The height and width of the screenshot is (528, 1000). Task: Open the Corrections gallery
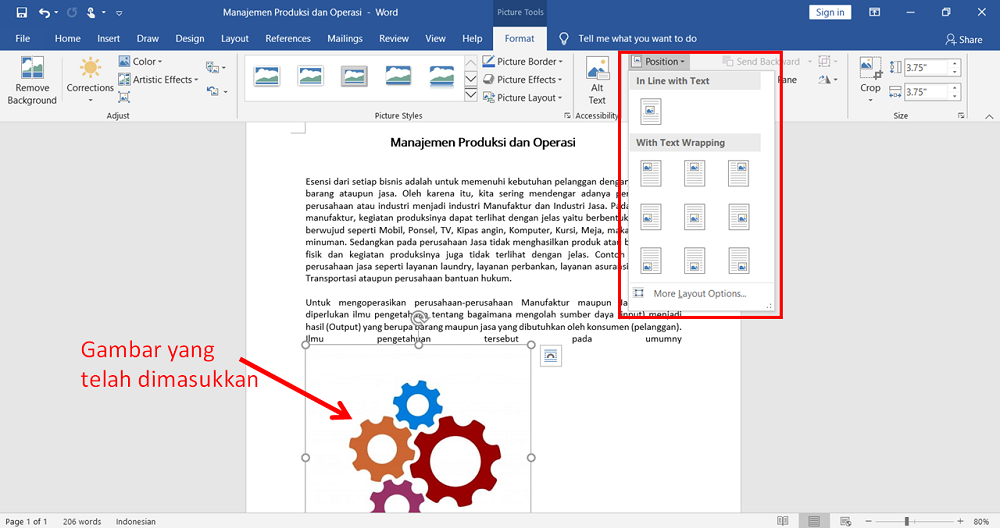(90, 80)
